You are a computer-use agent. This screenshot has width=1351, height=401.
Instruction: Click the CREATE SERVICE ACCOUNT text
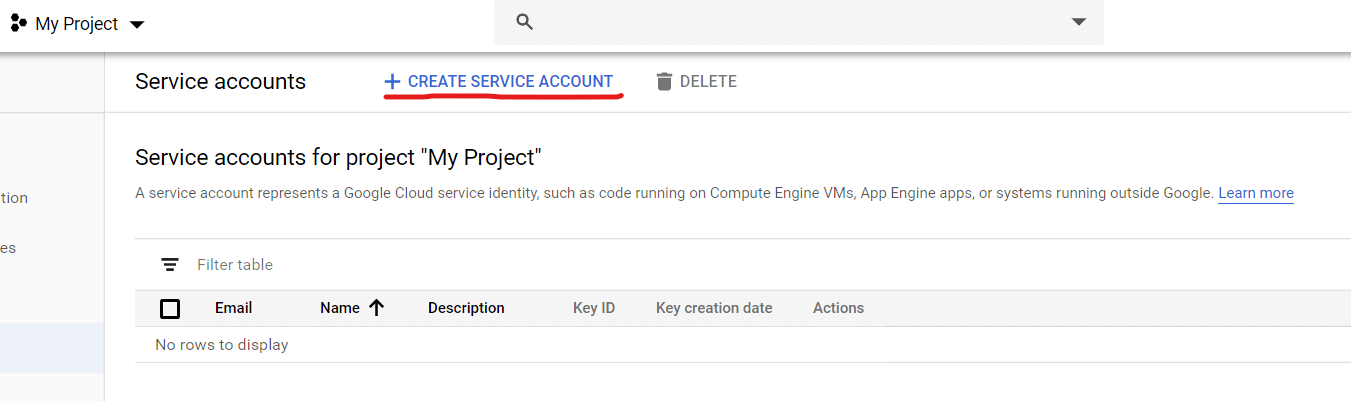(x=510, y=81)
